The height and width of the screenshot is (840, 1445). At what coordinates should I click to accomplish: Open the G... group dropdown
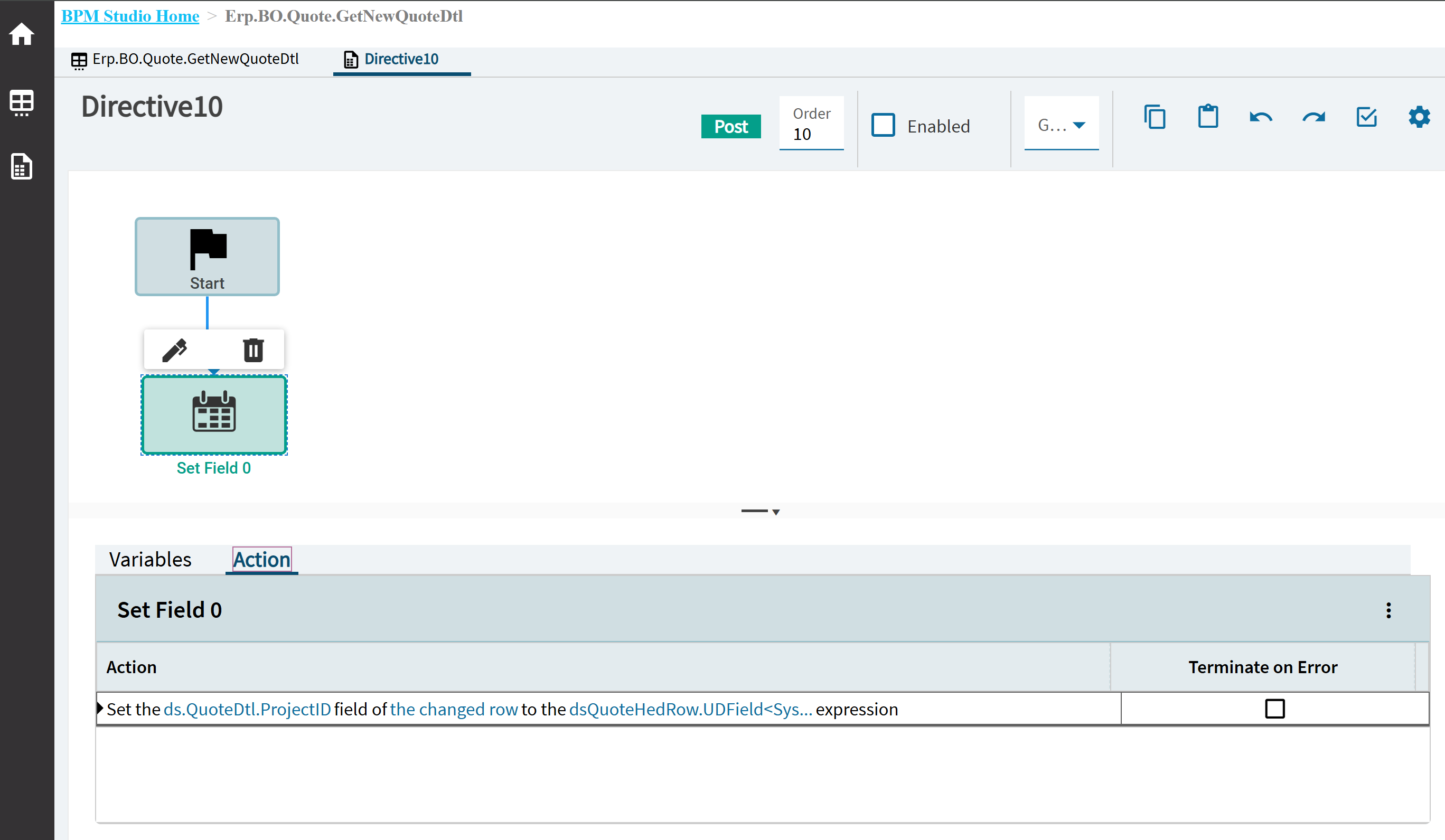(x=1062, y=124)
